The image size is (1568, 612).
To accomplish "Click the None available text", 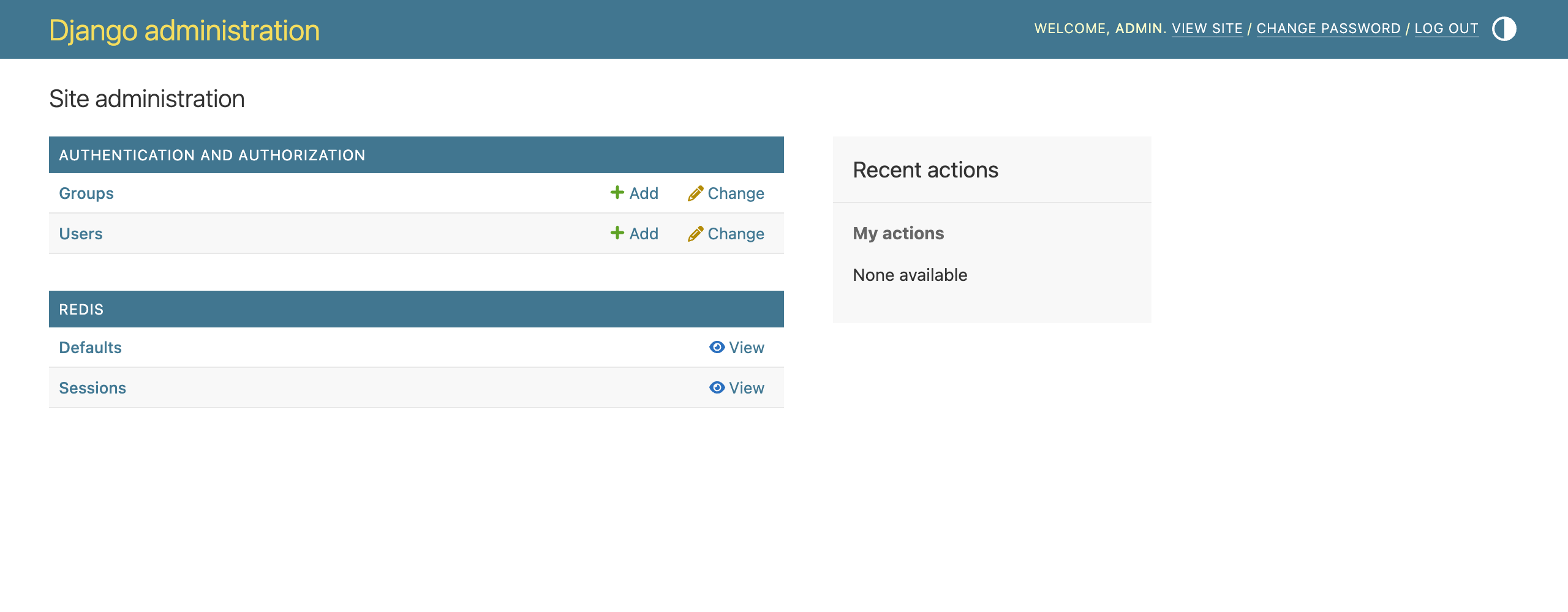I will (x=910, y=275).
